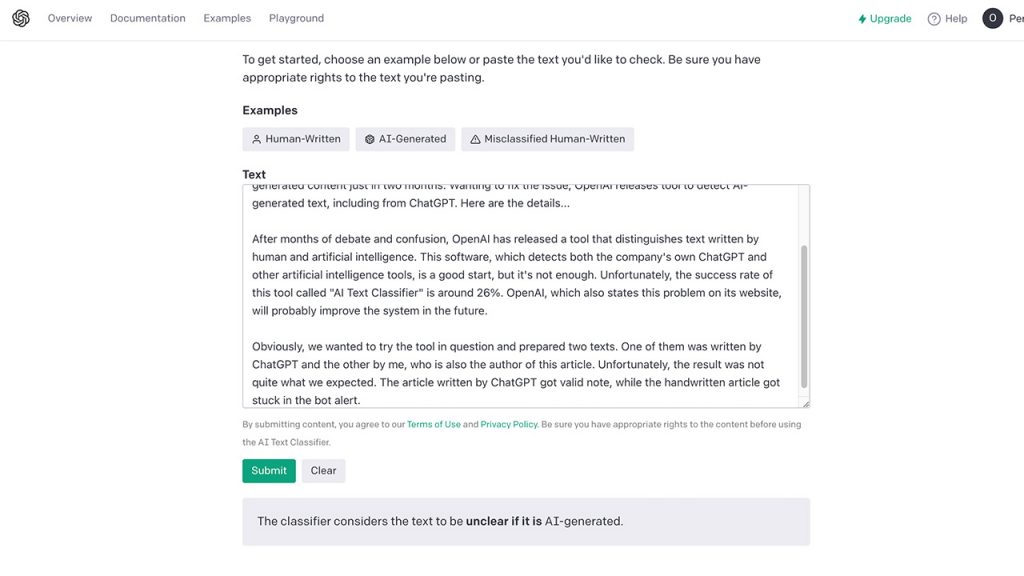Image resolution: width=1024 pixels, height=576 pixels.
Task: Click inside the Text input area
Action: (525, 295)
